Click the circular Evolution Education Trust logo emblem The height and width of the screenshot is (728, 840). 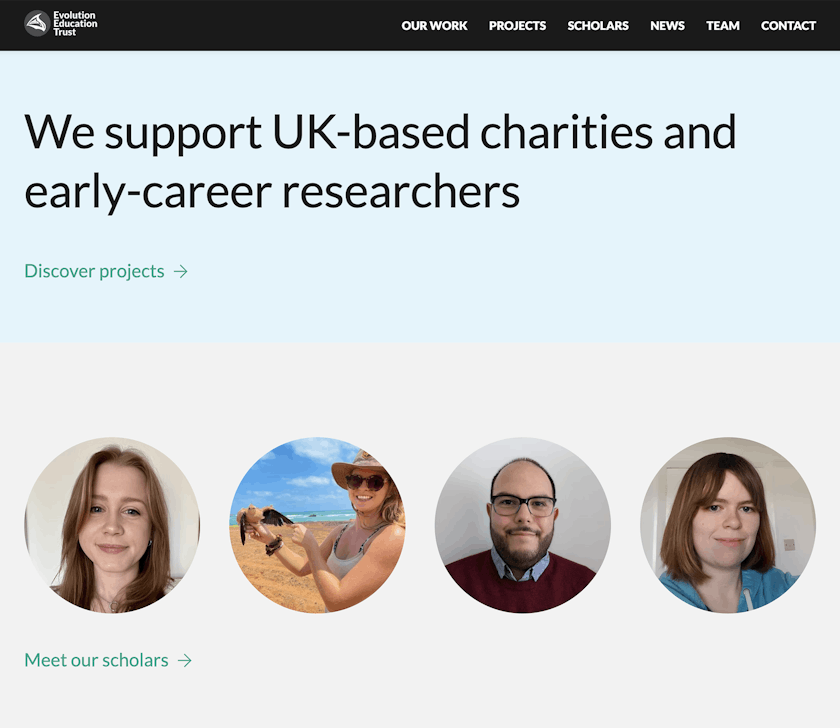pos(37,24)
